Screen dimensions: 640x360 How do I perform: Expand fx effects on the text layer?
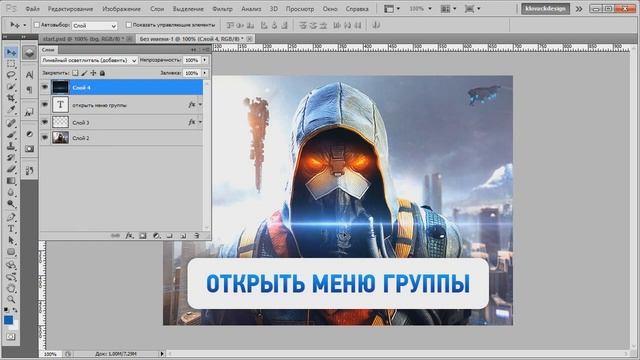[x=200, y=104]
